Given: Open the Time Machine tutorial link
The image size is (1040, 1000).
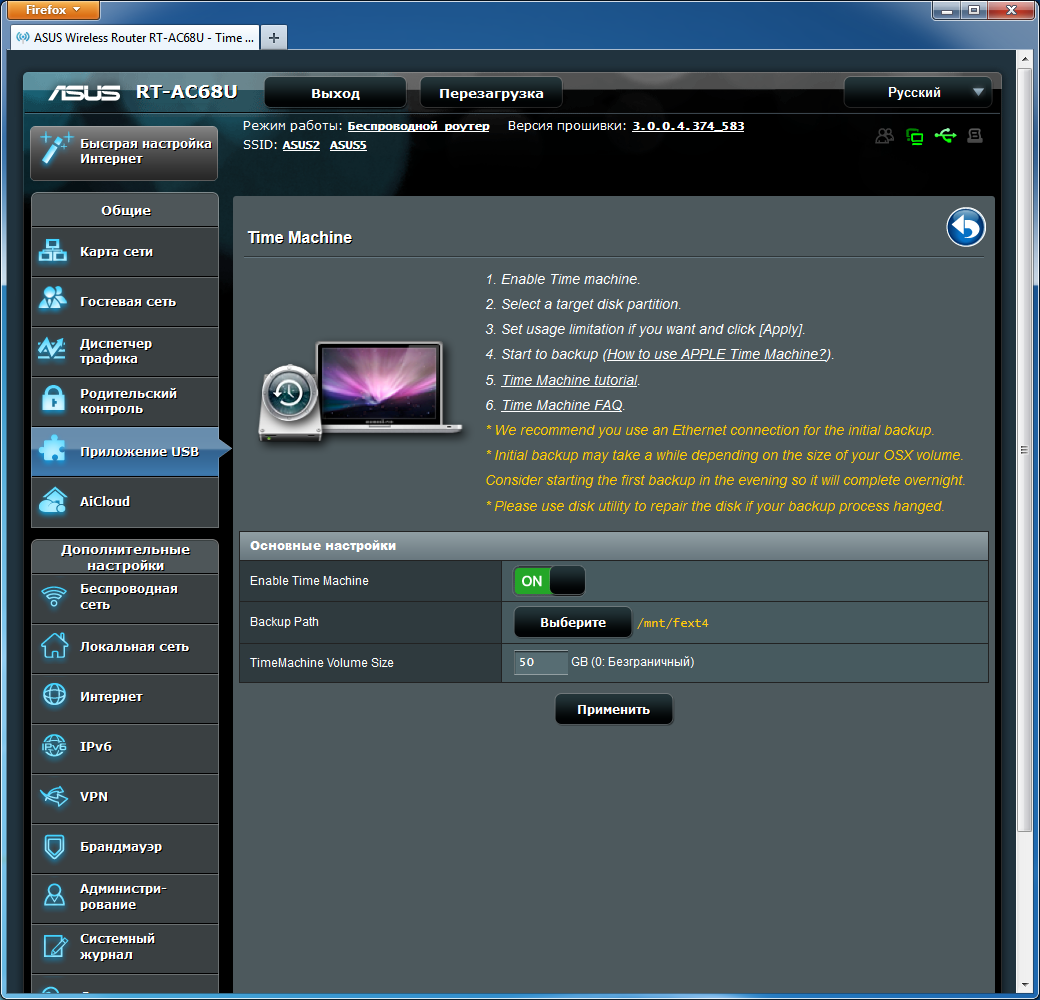Looking at the screenshot, I should click(569, 380).
